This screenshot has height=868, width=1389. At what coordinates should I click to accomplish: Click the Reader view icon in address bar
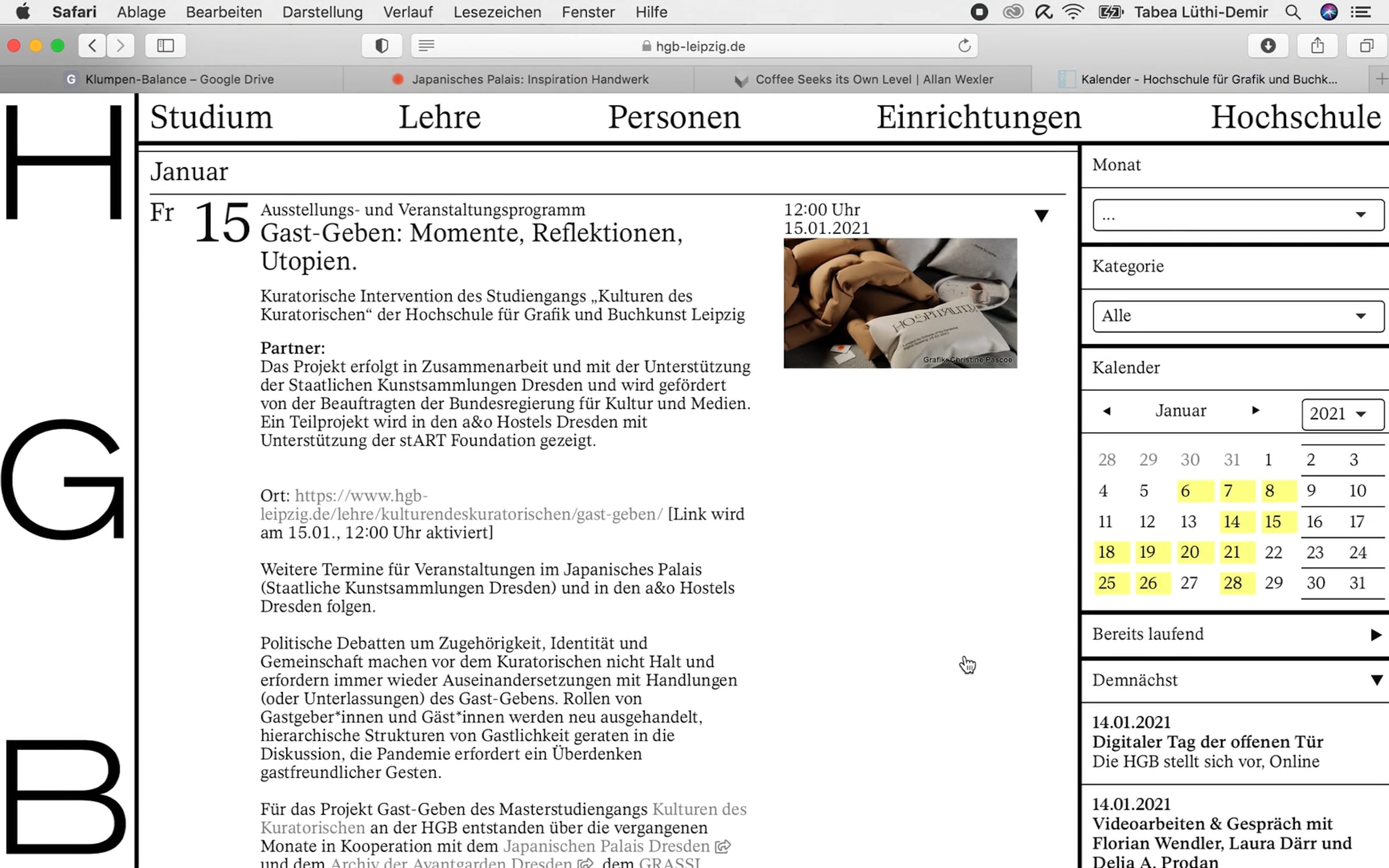[x=427, y=46]
